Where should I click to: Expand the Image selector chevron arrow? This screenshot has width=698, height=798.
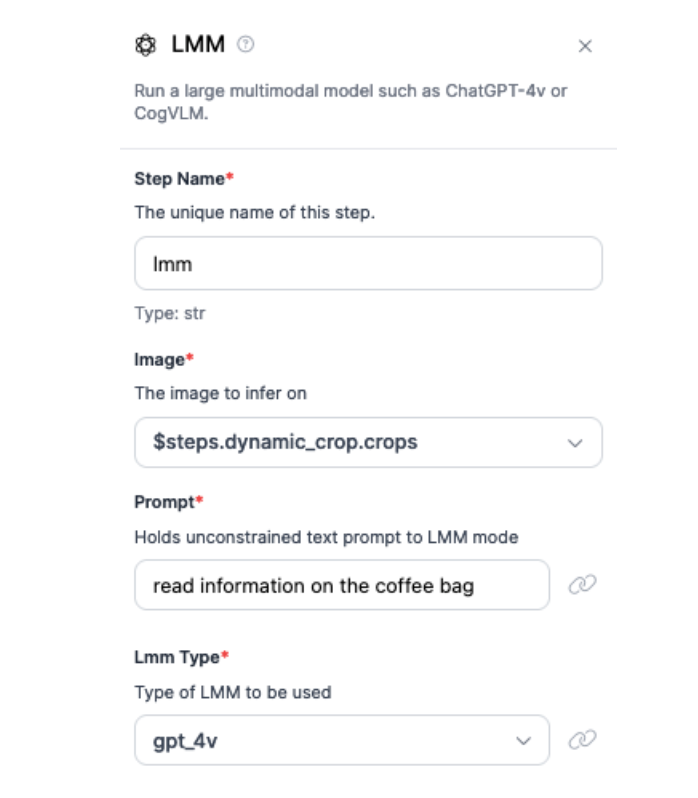point(575,443)
